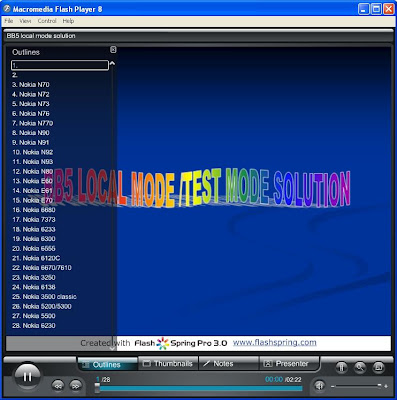Select outline entry Nokia N91

click(x=31, y=142)
